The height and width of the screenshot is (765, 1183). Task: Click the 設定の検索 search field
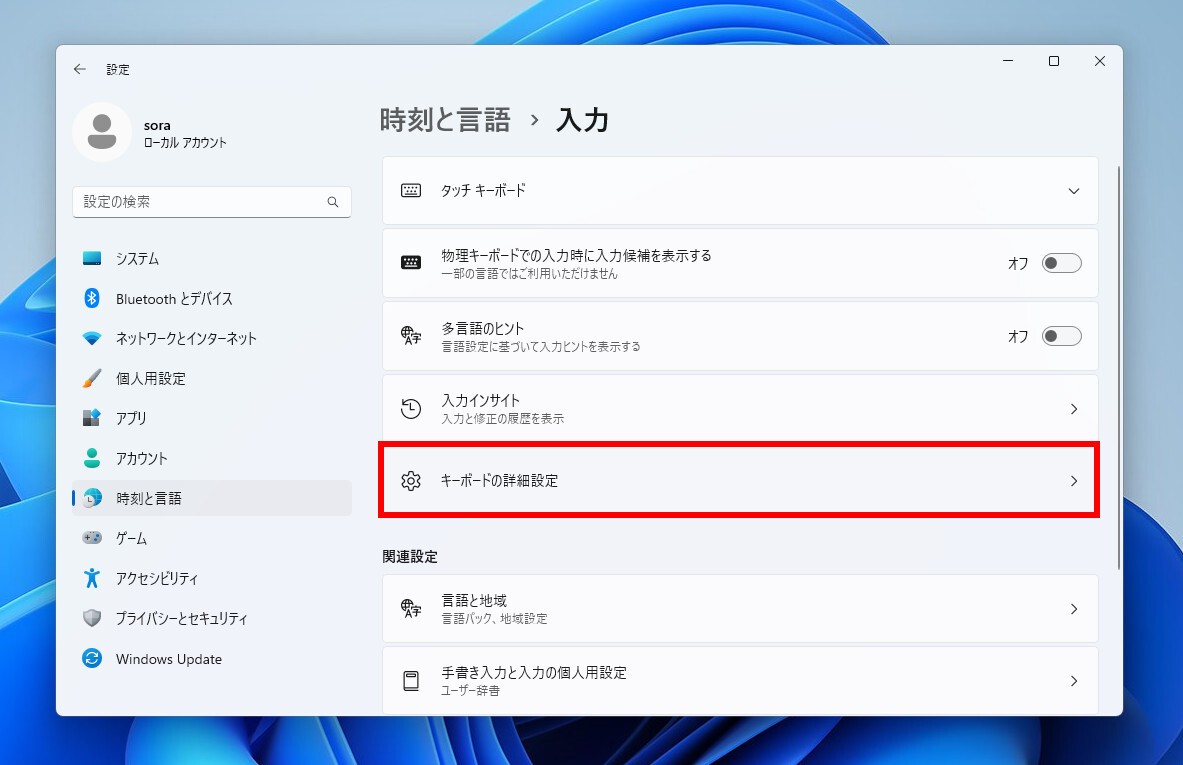[x=211, y=201]
